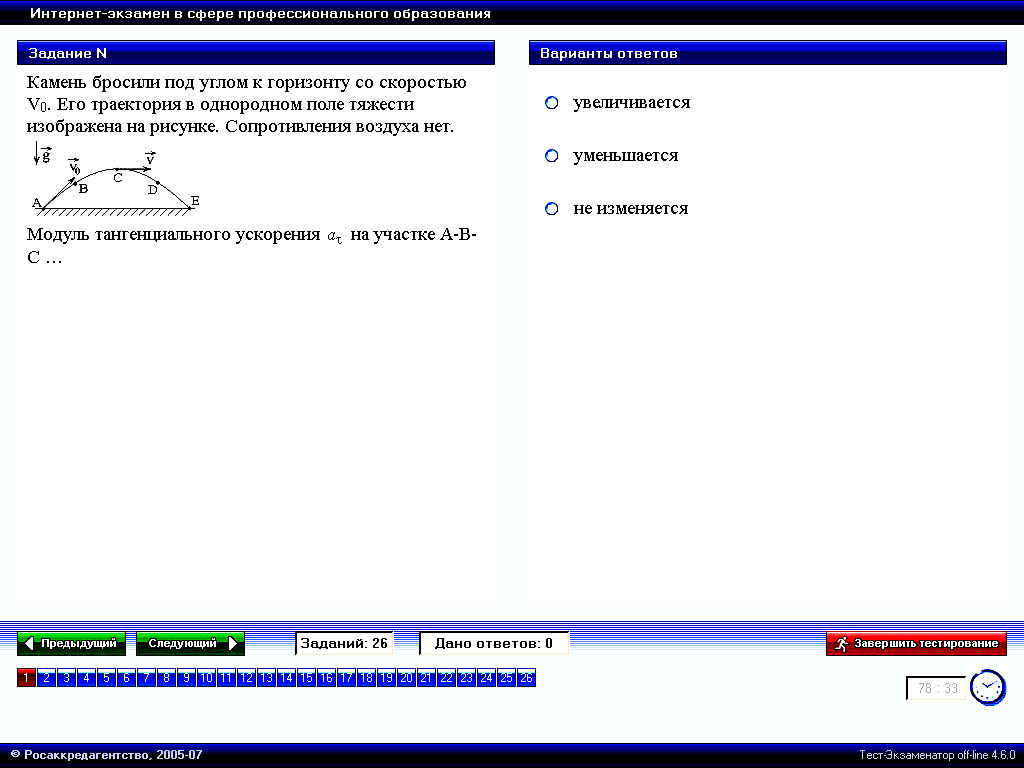Click the remaining time field 78:33
Screen dimensions: 1024x768
936,688
